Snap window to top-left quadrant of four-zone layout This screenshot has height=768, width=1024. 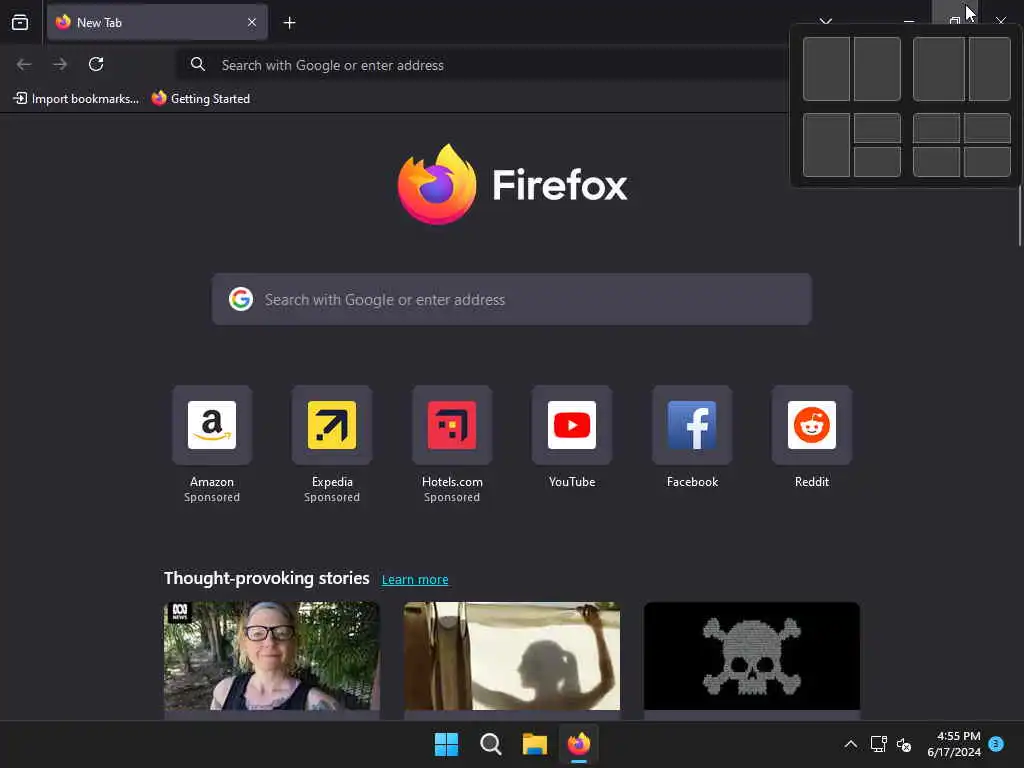(936, 128)
